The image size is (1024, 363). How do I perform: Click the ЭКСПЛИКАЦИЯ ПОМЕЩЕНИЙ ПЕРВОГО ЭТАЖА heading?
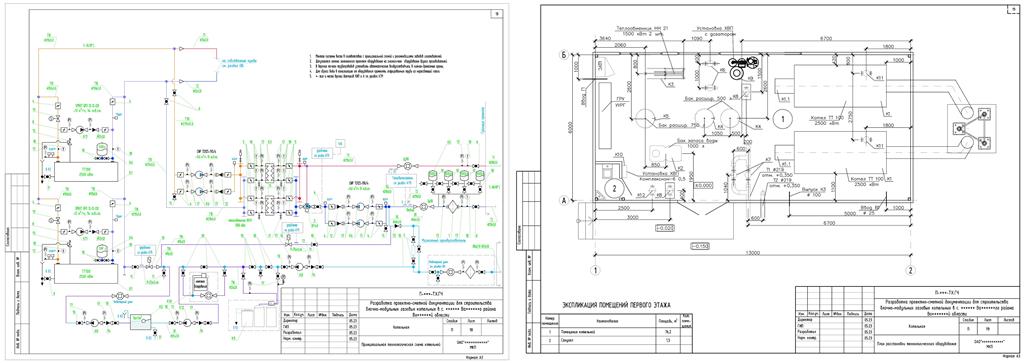coord(617,305)
